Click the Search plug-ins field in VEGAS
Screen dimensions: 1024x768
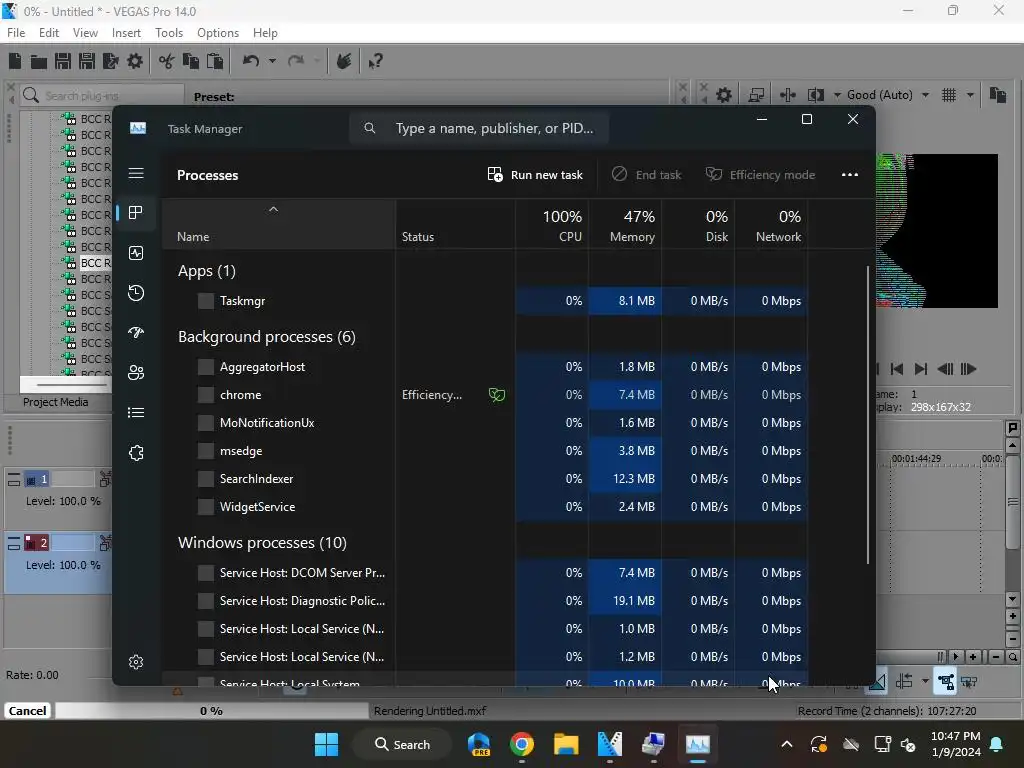[102, 96]
